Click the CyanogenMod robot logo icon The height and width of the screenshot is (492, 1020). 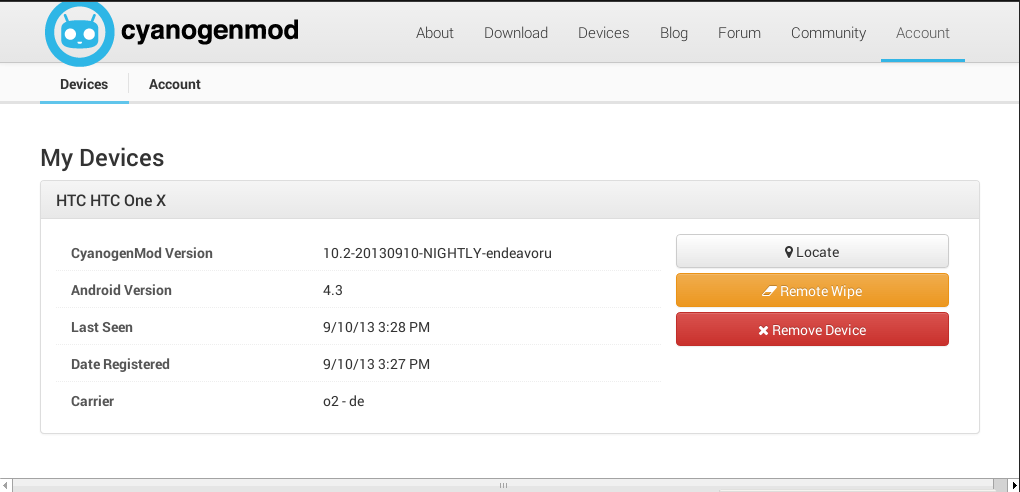click(80, 32)
